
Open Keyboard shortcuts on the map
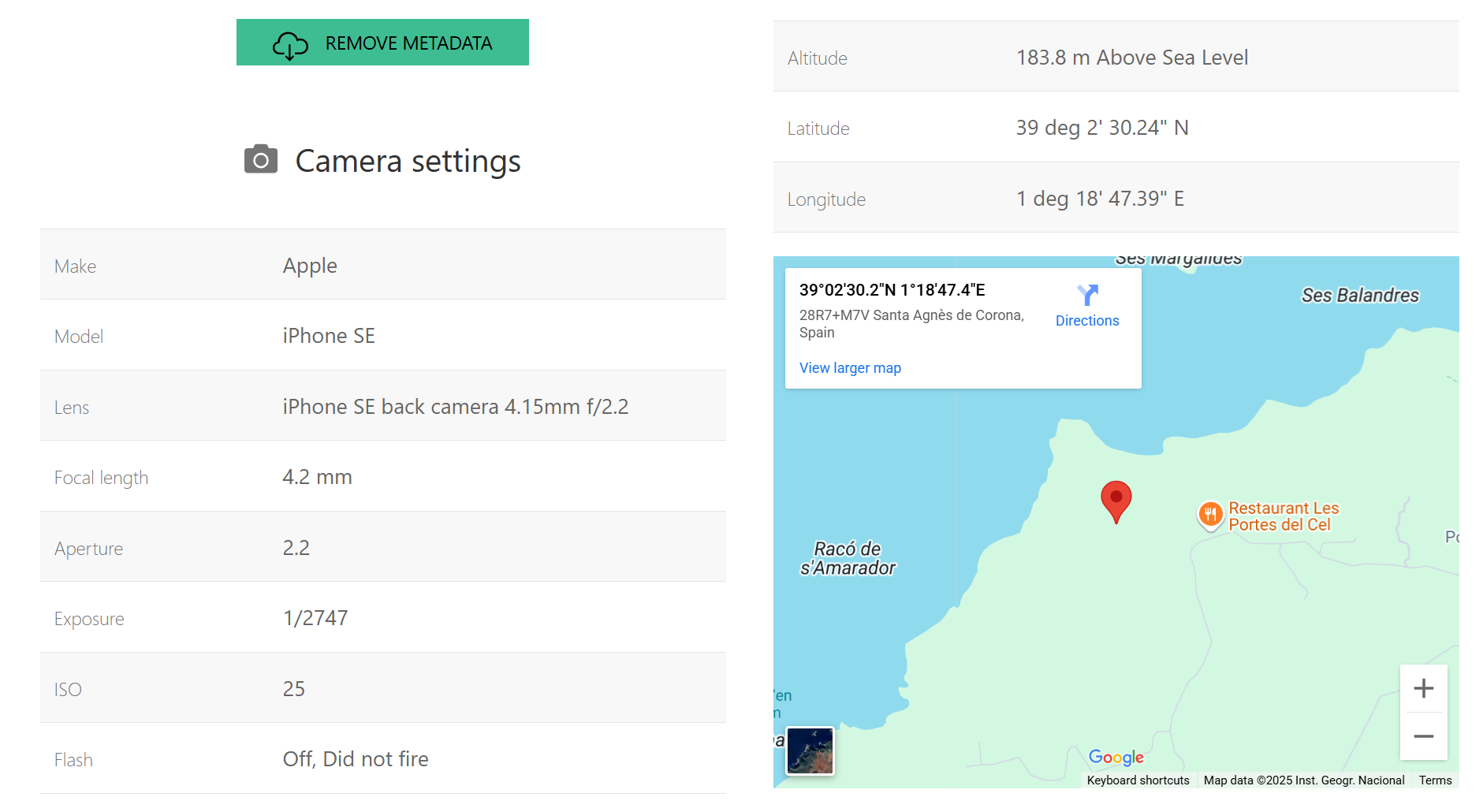tap(1138, 780)
